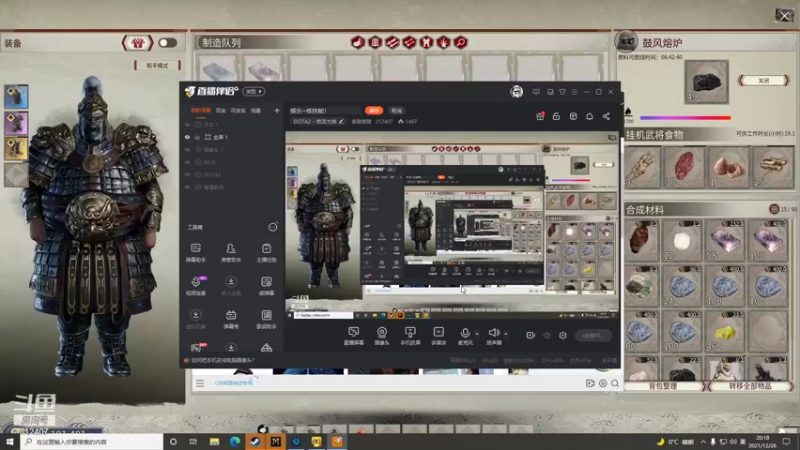The width and height of the screenshot is (800, 450).
Task: Open notifications bell icon
Action: pos(589,116)
